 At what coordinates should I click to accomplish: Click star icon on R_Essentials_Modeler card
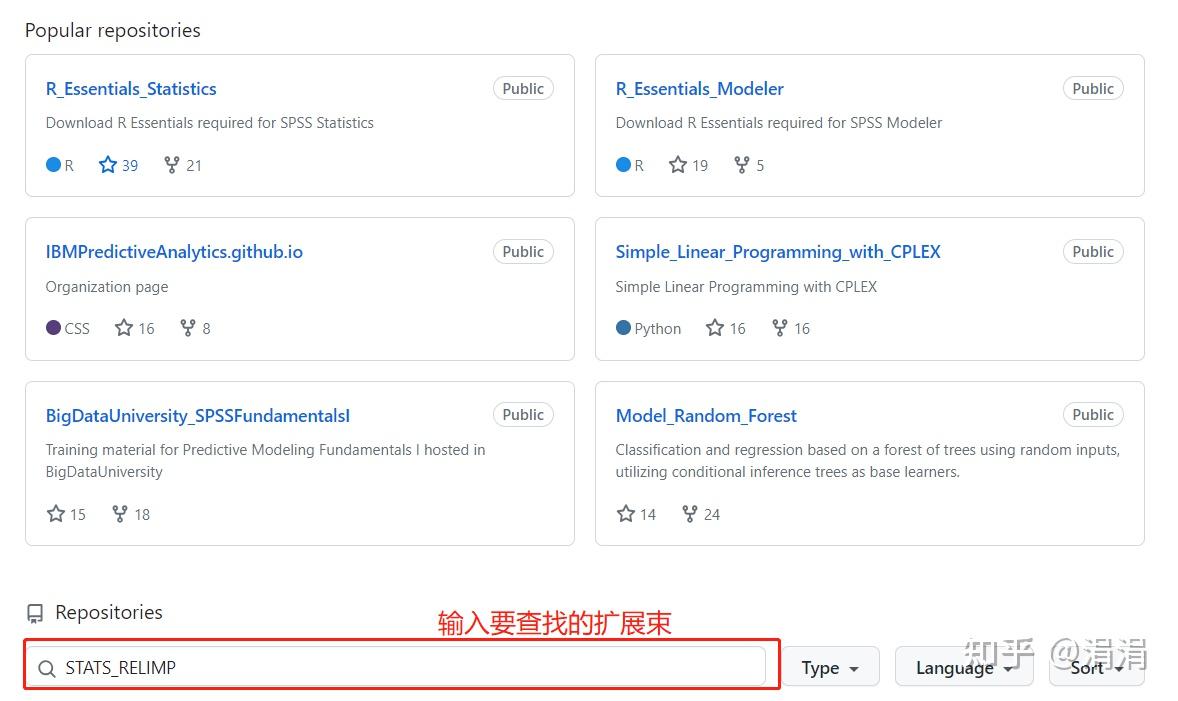click(x=678, y=165)
